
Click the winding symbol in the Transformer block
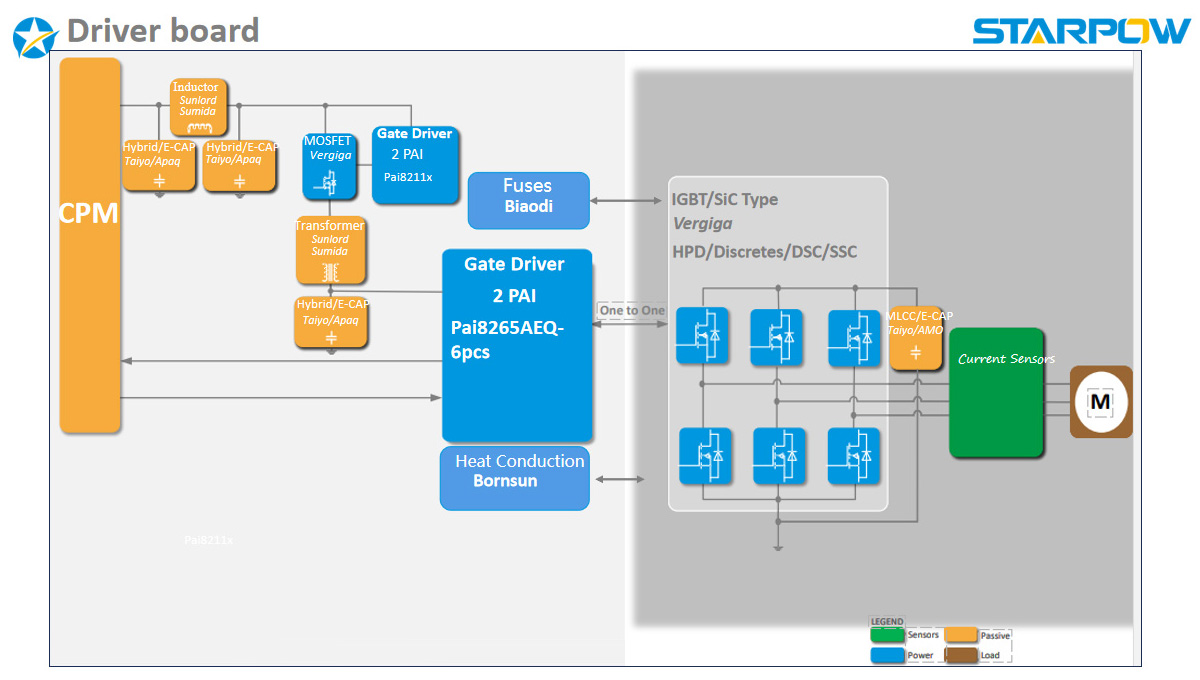331,271
